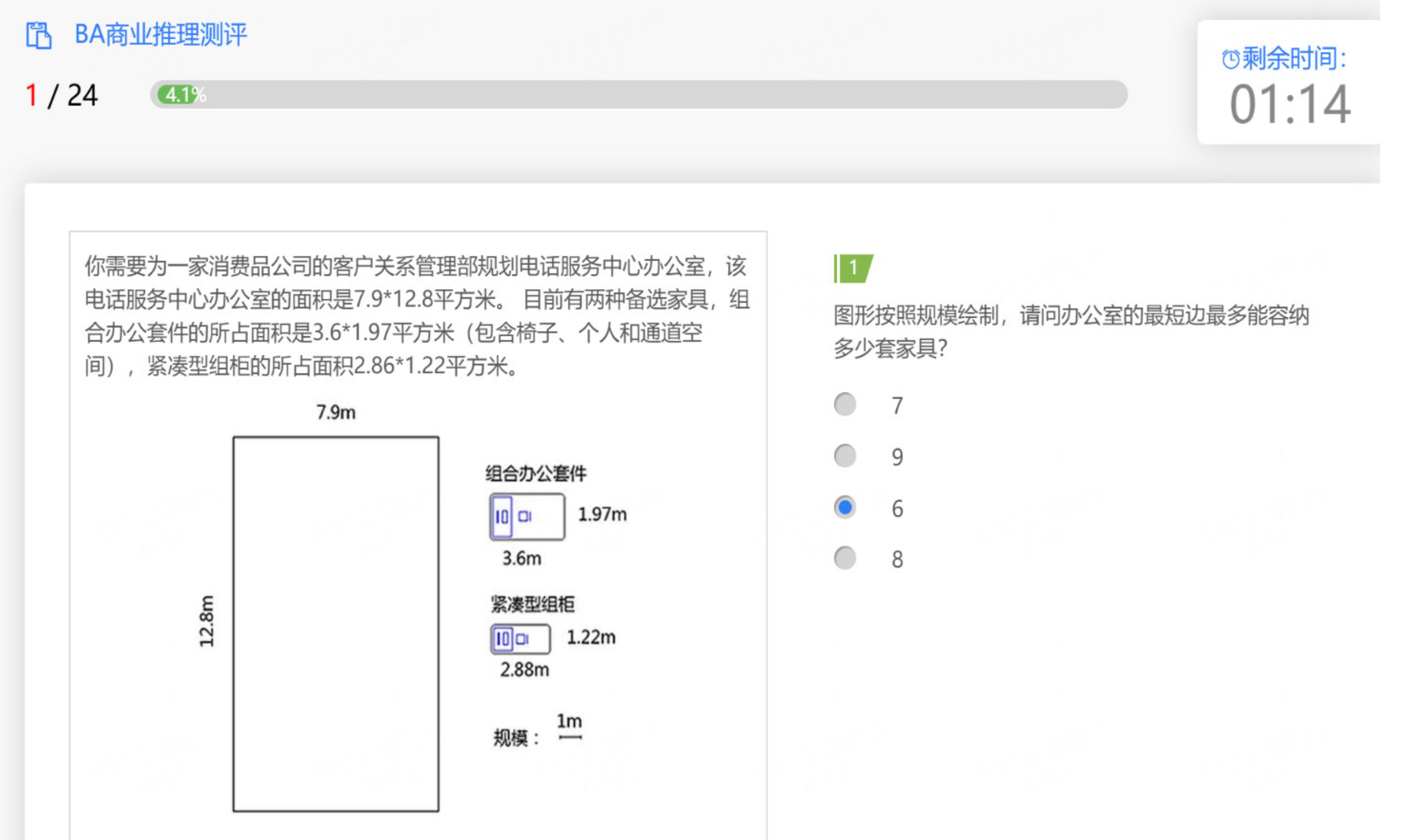Select the radio button for answer 6
Screen dimensions: 1401x840
844,507
